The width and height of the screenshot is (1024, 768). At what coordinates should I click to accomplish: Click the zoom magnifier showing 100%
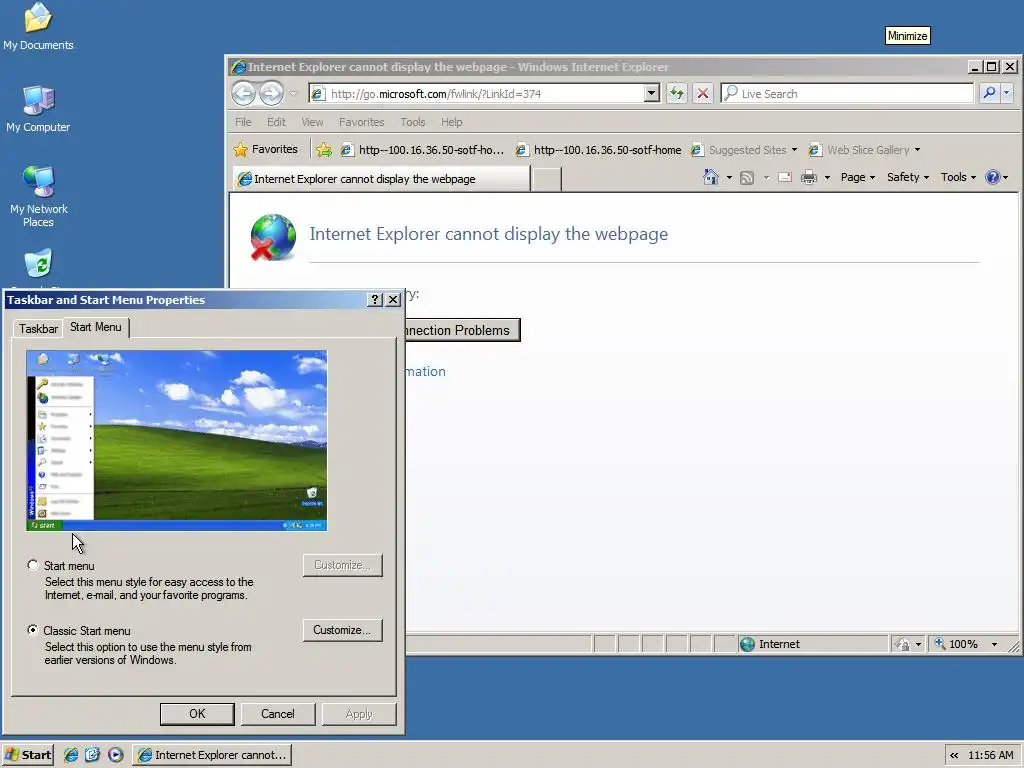coord(940,644)
